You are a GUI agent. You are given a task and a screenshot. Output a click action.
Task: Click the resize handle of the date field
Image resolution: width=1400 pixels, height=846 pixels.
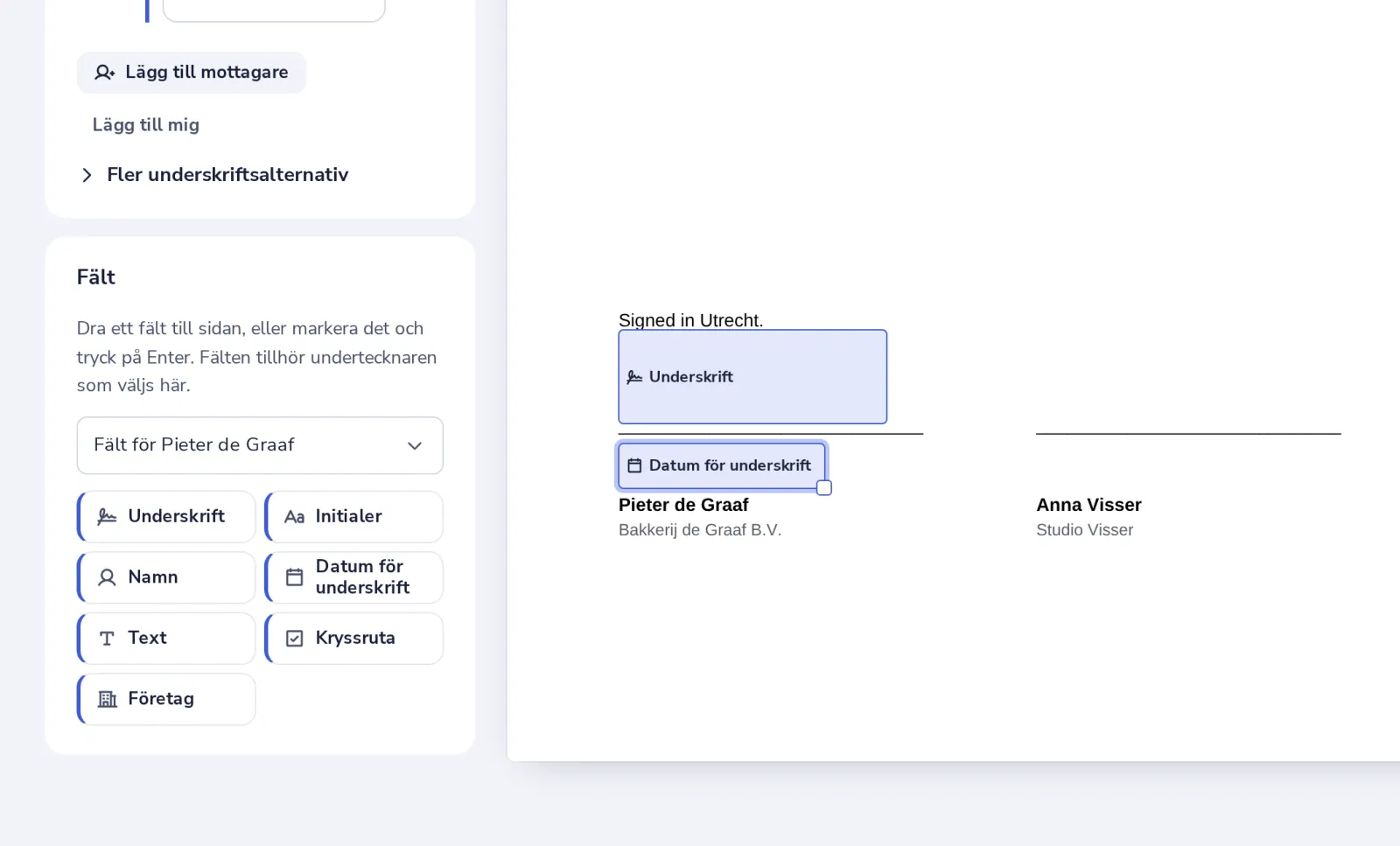824,488
